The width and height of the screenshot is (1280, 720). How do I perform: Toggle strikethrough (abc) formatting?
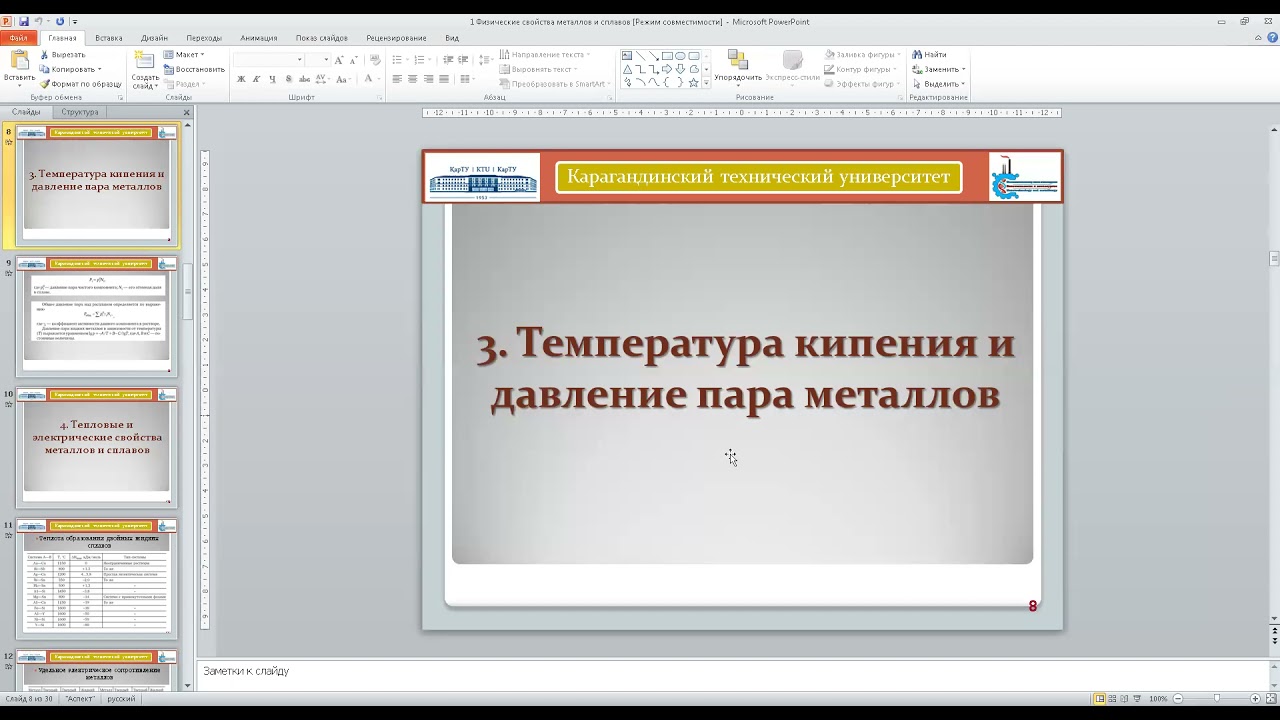pyautogui.click(x=304, y=79)
